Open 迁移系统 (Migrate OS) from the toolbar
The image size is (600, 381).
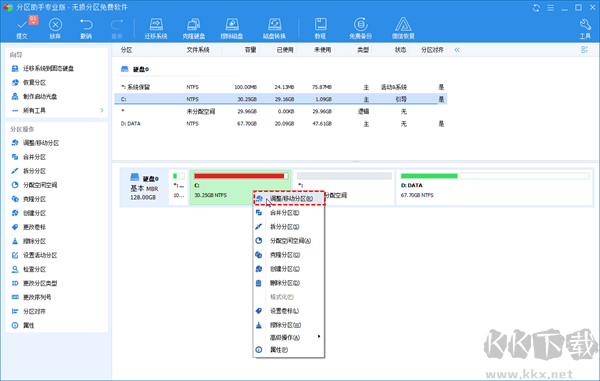tap(156, 28)
